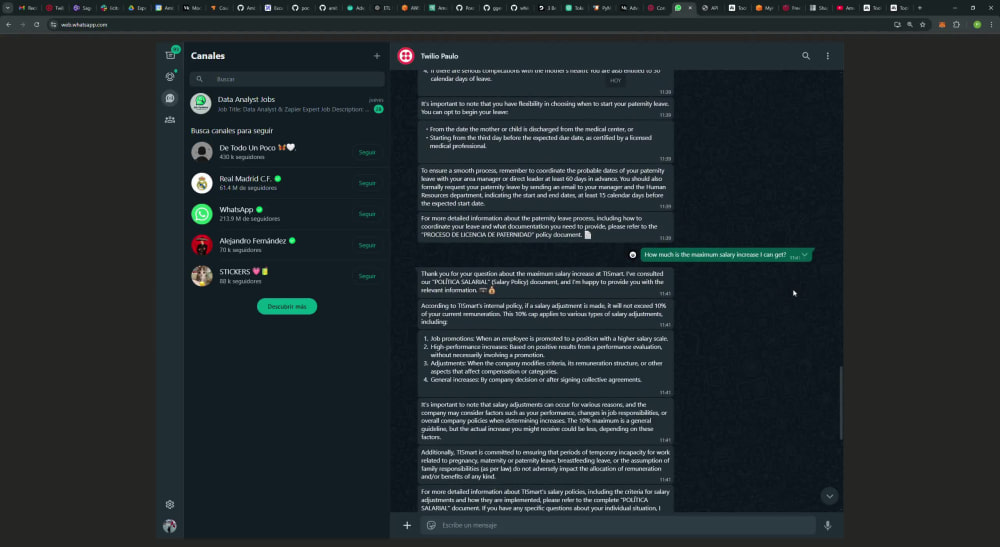Open the orange extension icon in toolbar
Image resolution: width=1000 pixels, height=547 pixels.
942,25
